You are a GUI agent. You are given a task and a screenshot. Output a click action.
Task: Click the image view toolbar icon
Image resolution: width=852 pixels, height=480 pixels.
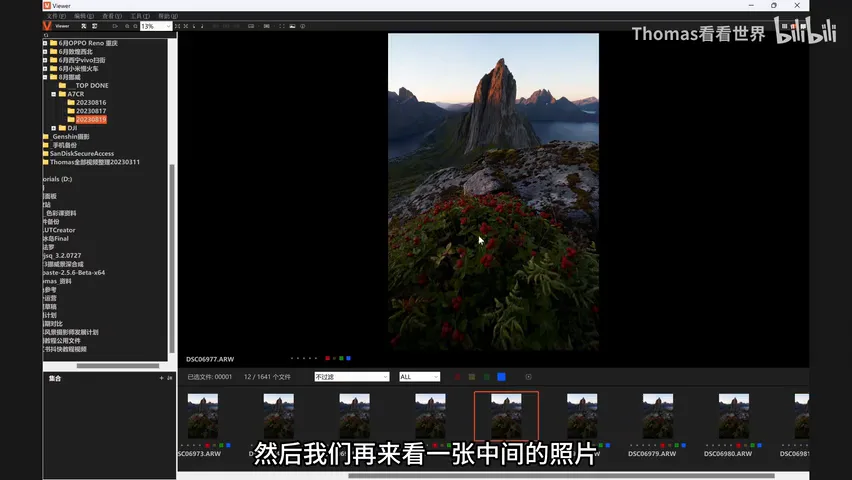coord(292,26)
